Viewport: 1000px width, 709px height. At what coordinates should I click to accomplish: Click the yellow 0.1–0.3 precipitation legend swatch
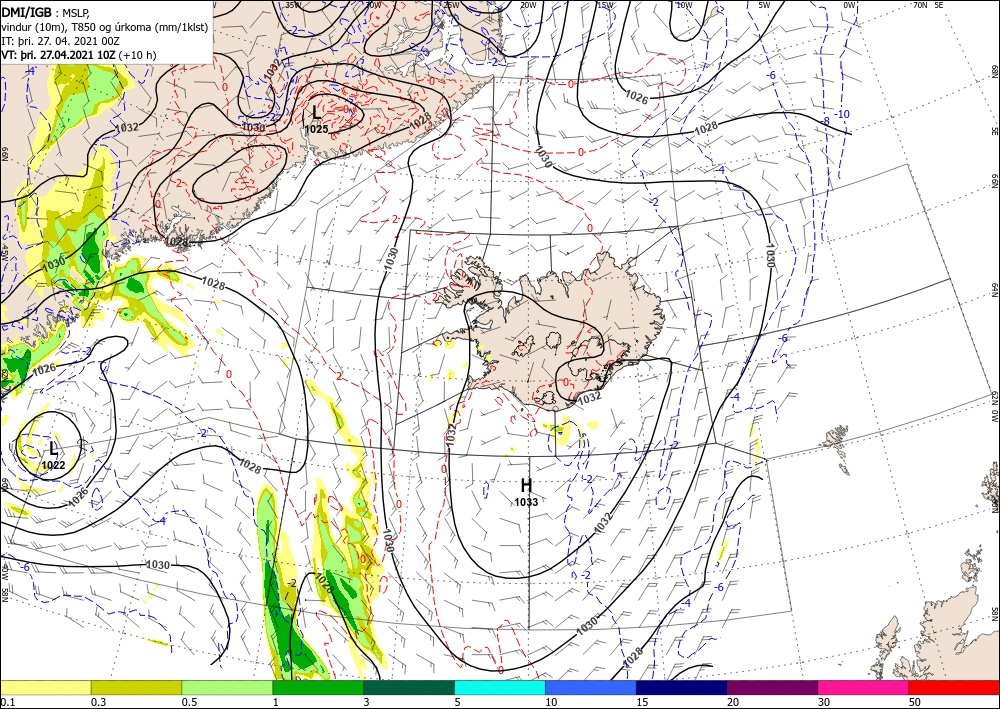(x=46, y=687)
